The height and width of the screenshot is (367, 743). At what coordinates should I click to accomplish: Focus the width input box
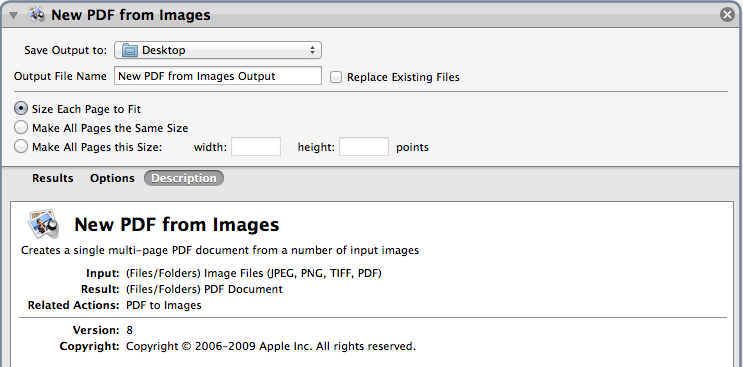[x=256, y=147]
